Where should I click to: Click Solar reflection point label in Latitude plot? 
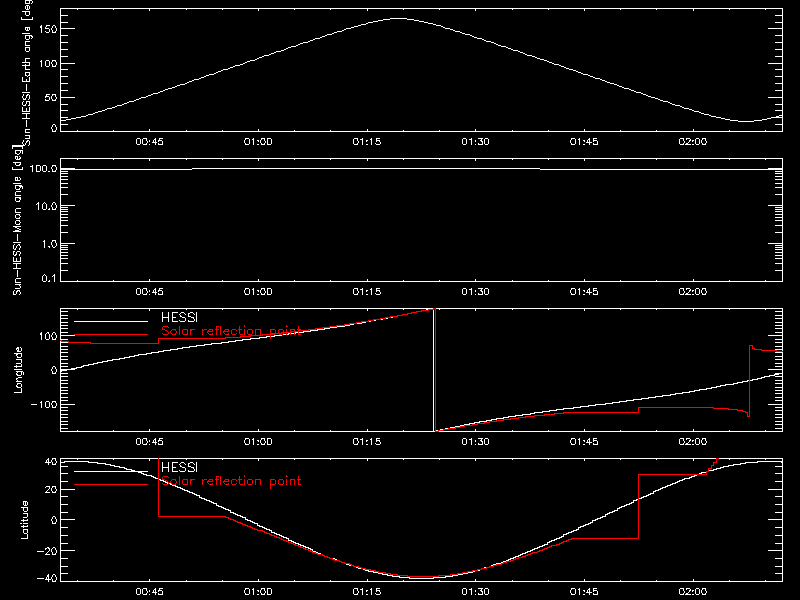[x=231, y=481]
